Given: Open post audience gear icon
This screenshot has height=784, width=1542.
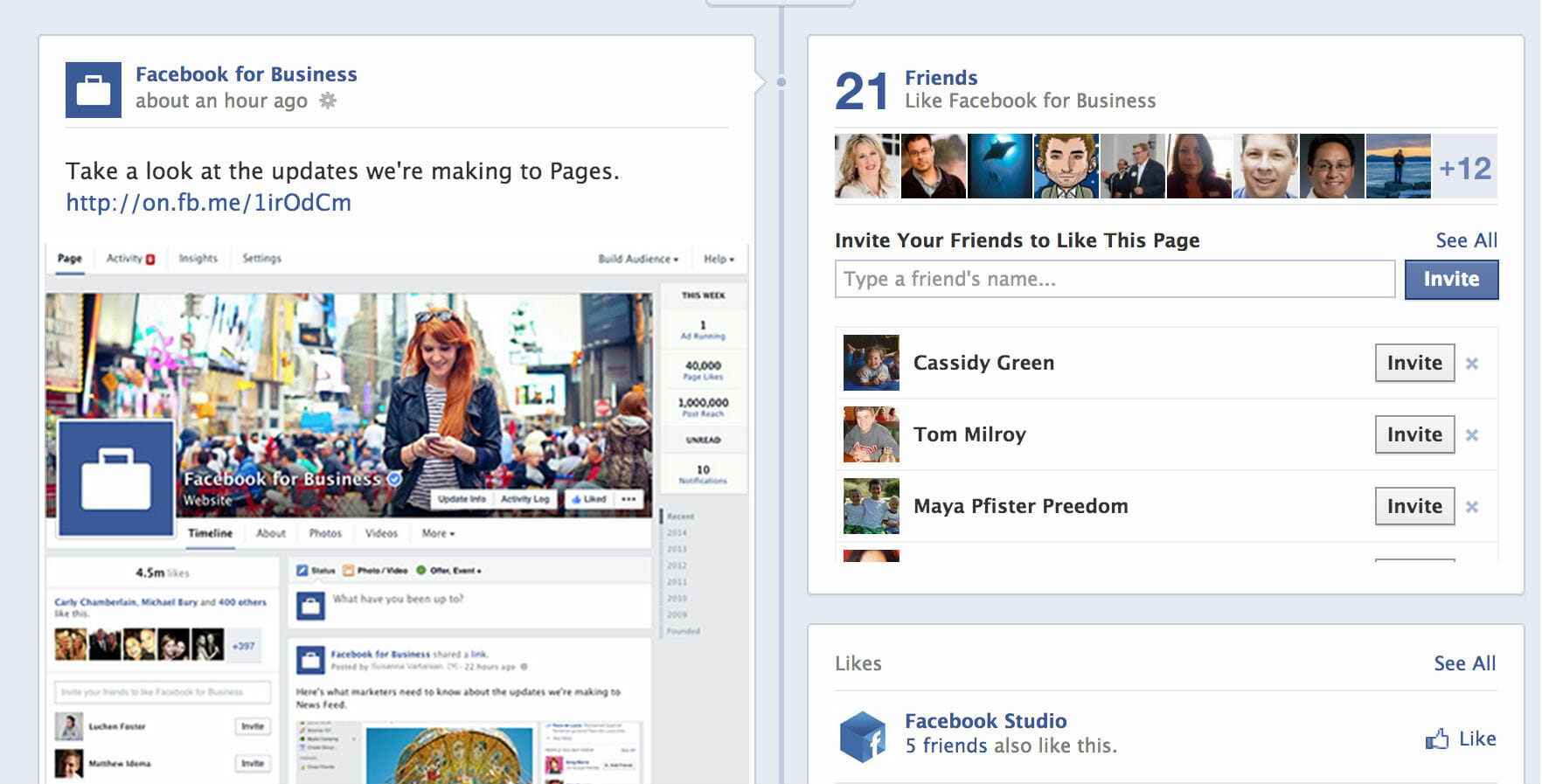Looking at the screenshot, I should click(328, 101).
